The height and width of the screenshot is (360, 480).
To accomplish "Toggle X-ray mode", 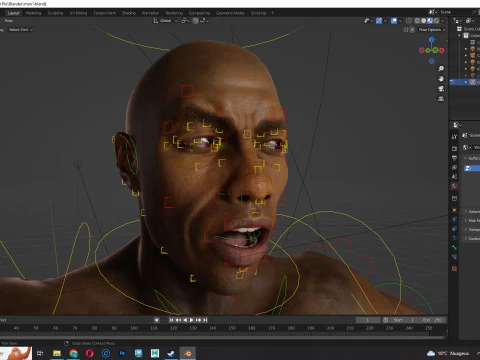I will point(409,21).
